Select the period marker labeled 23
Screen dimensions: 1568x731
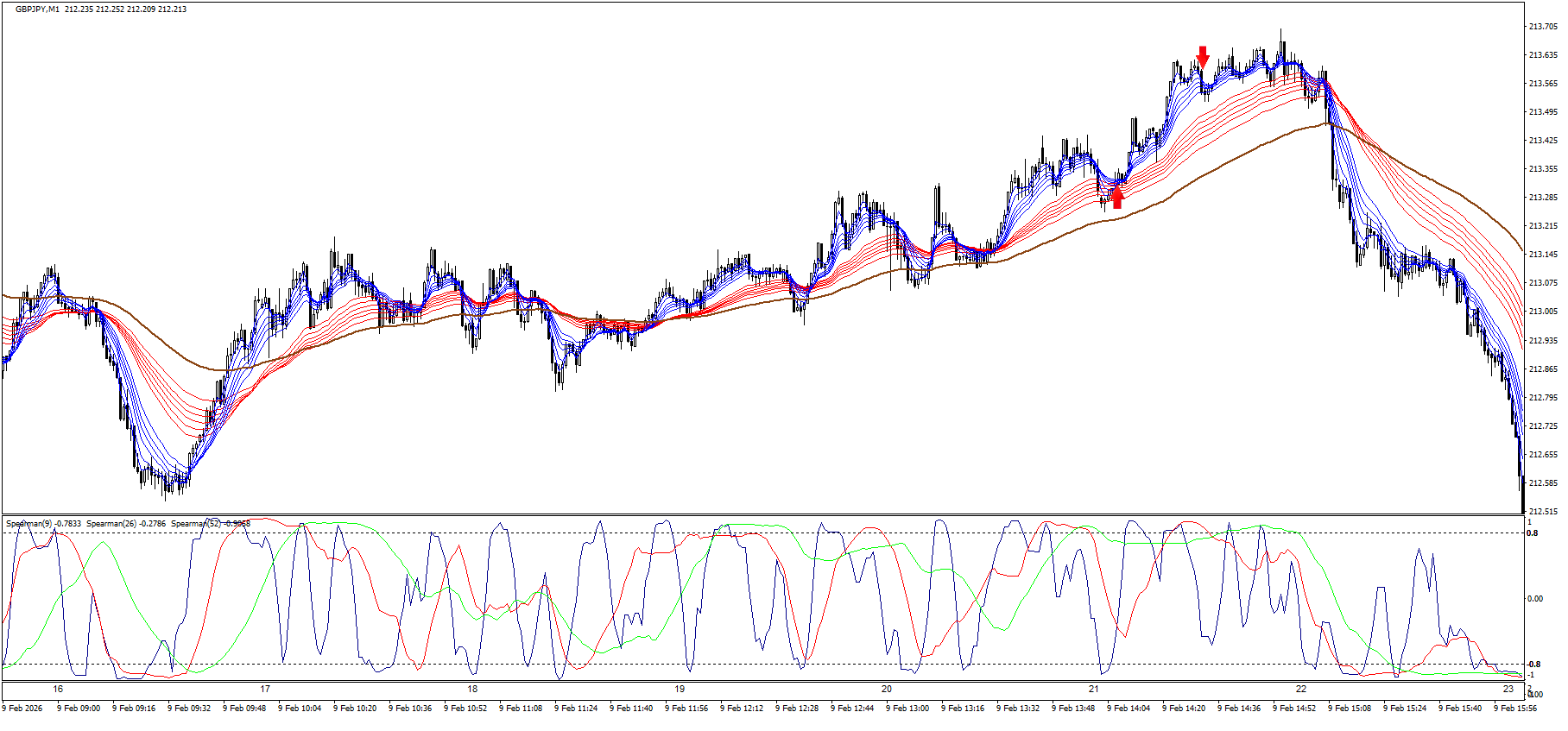1508,689
